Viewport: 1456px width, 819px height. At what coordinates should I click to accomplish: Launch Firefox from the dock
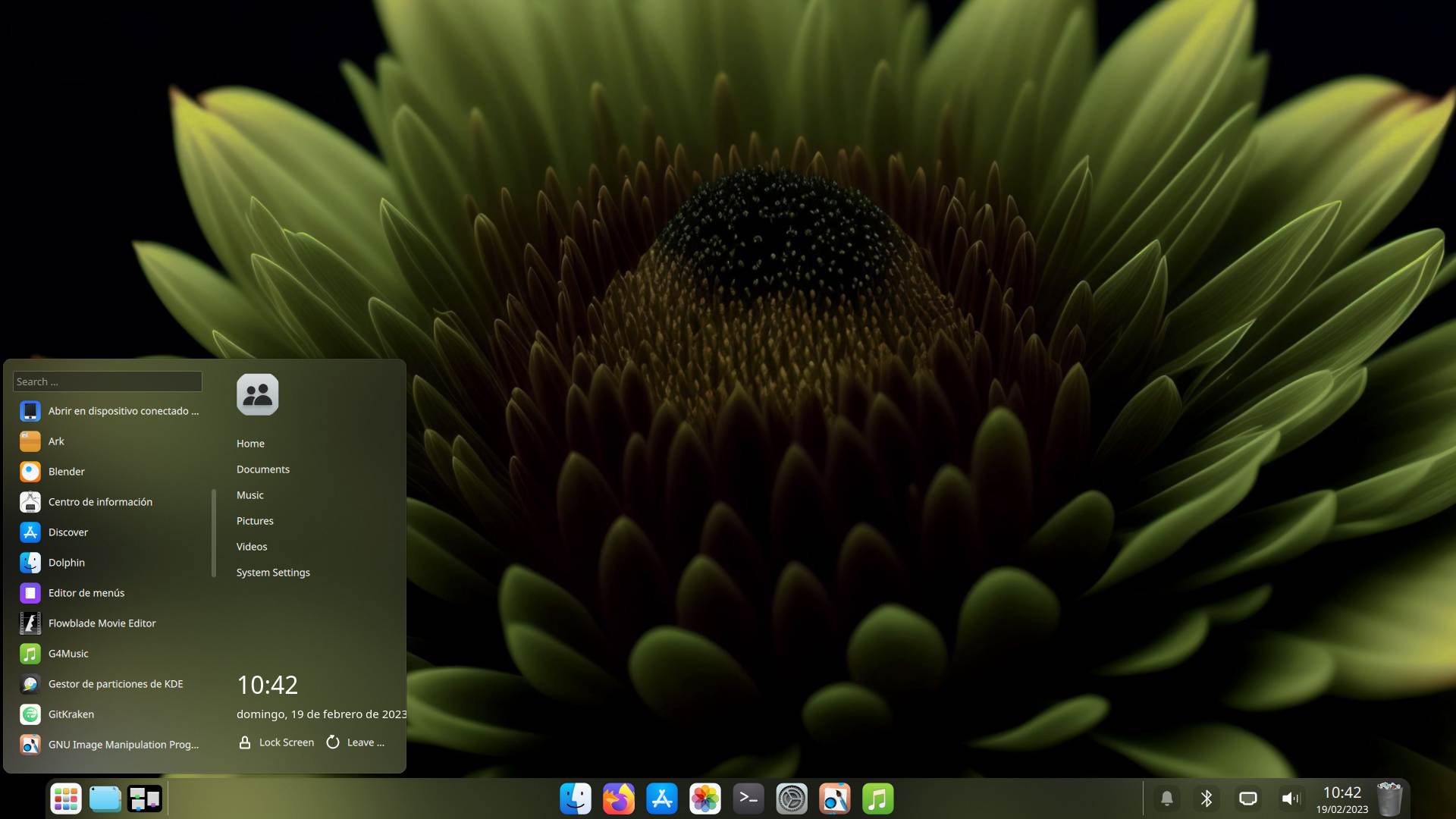tap(619, 799)
